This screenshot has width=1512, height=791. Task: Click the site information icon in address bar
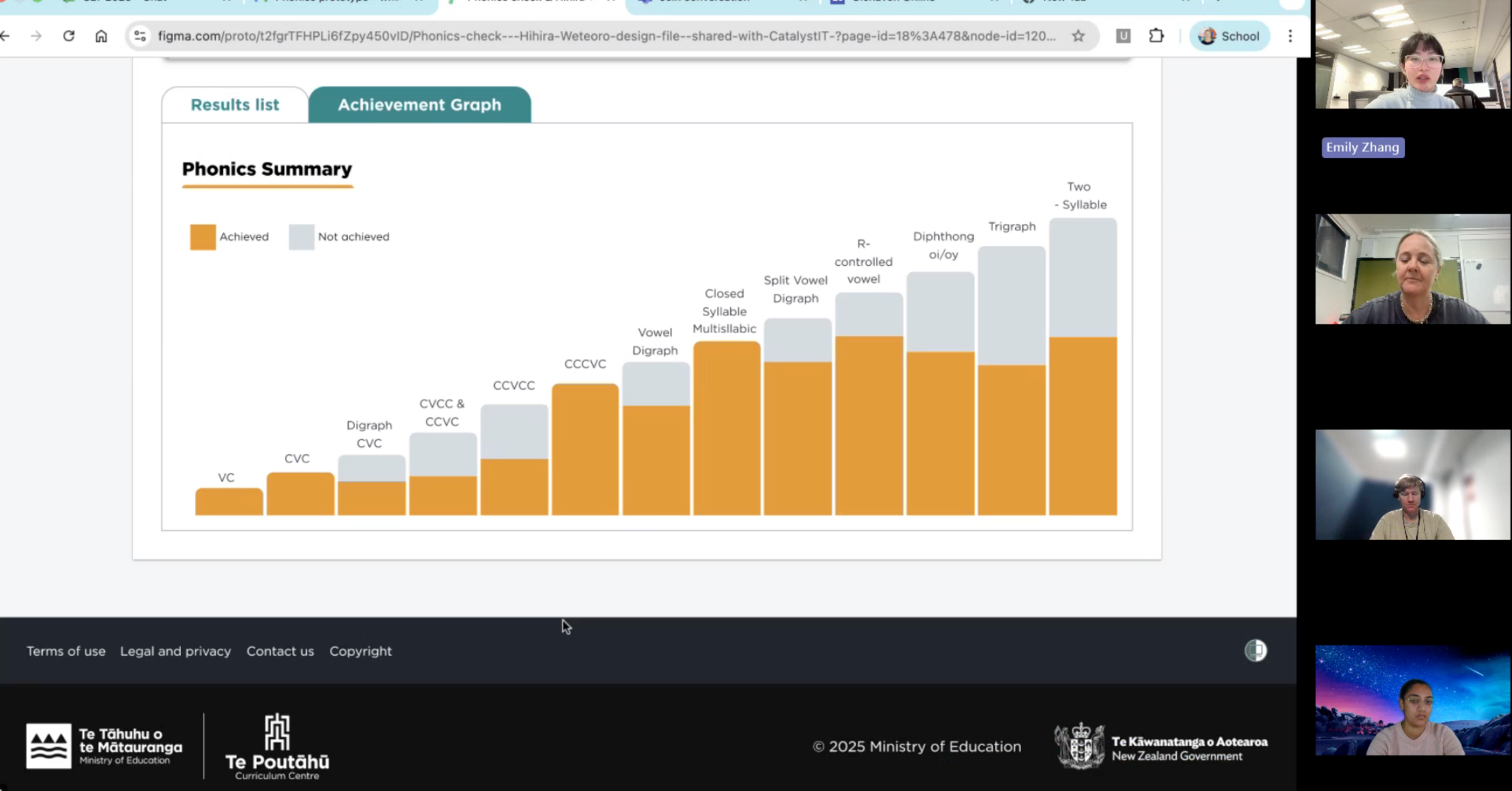pyautogui.click(x=140, y=36)
